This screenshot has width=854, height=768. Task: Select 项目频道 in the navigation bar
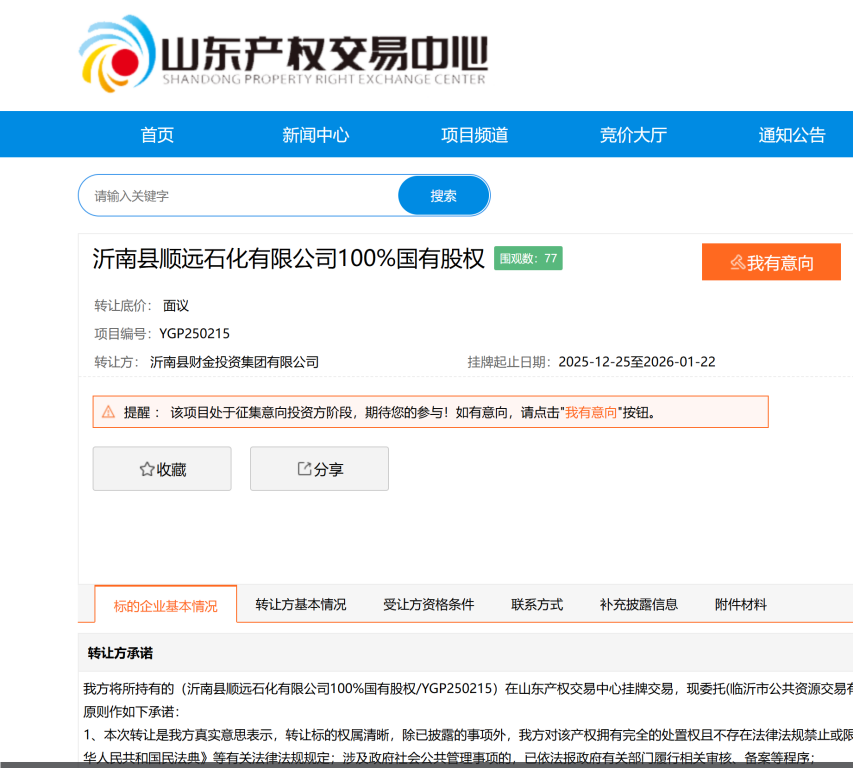tap(472, 134)
